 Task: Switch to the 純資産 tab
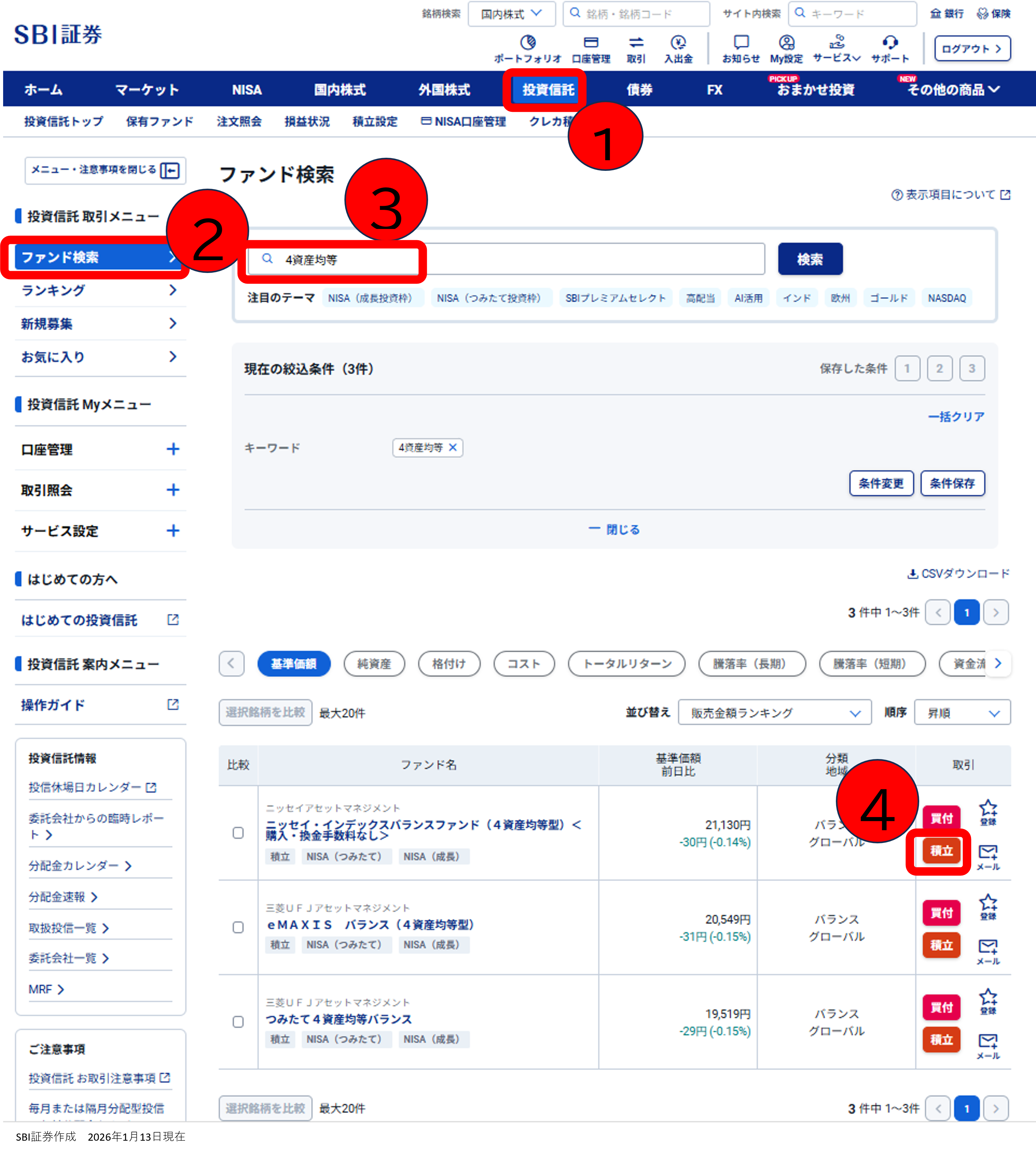(374, 663)
